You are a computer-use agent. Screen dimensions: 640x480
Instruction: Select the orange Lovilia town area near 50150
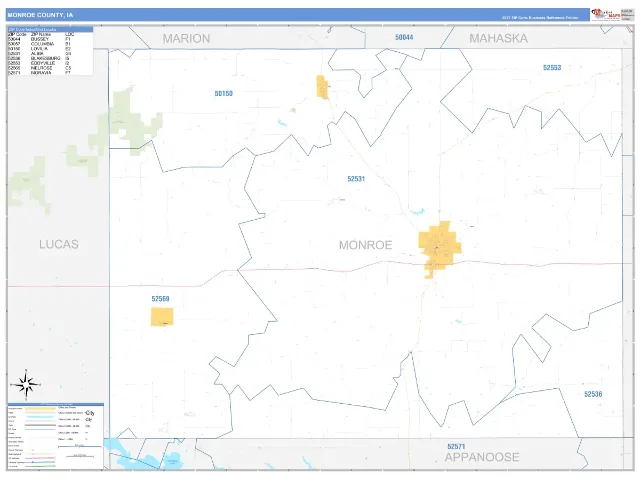(x=322, y=87)
